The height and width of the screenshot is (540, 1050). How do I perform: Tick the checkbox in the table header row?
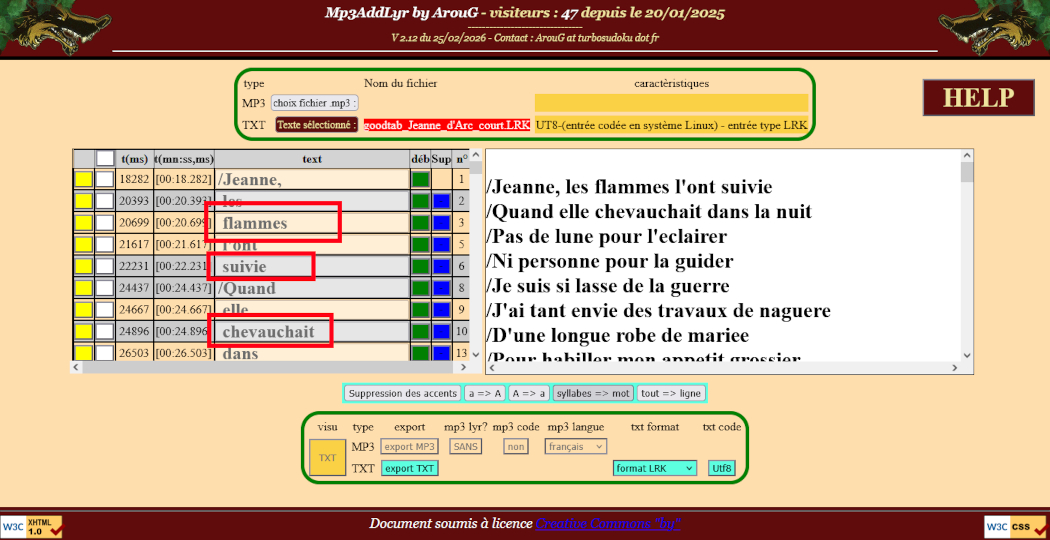(105, 158)
